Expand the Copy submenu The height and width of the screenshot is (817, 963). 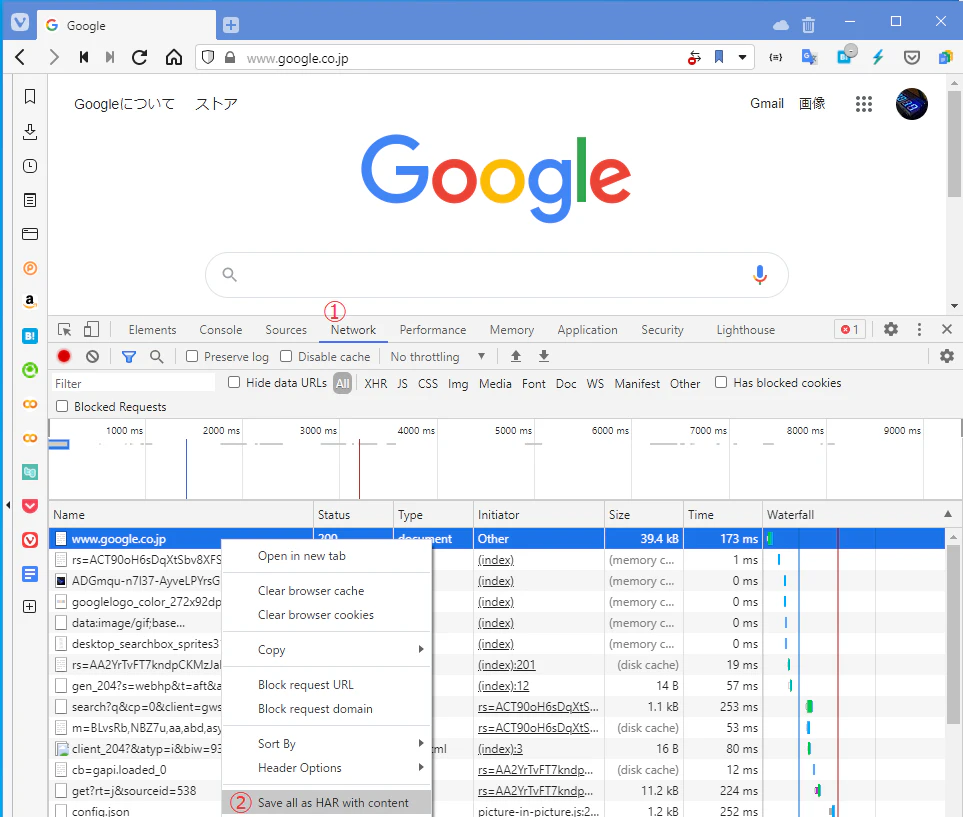pyautogui.click(x=326, y=649)
